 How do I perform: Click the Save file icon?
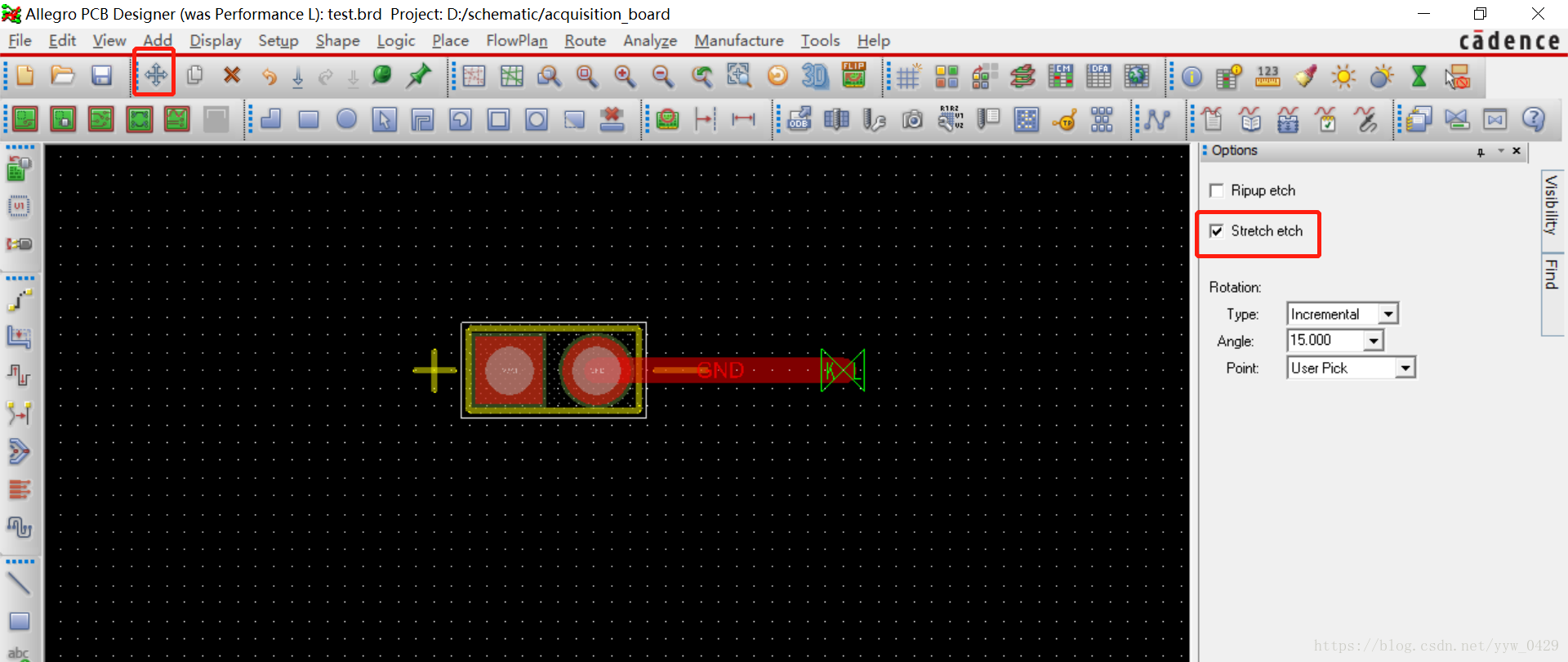click(101, 76)
